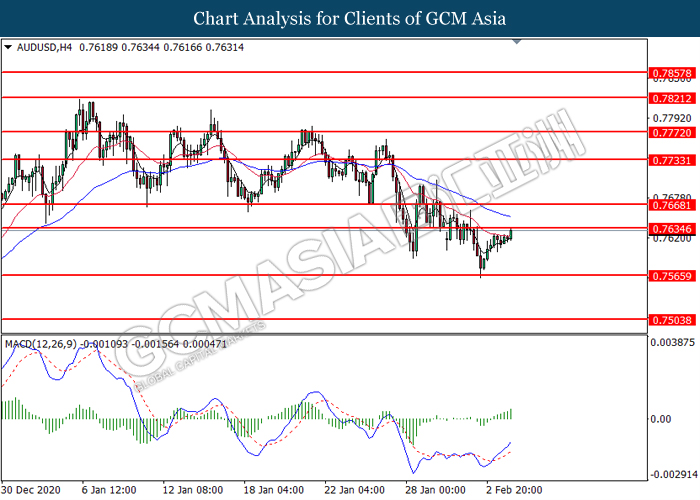Click the chart shift marker triangle at top
The height and width of the screenshot is (500, 700).
click(517, 42)
